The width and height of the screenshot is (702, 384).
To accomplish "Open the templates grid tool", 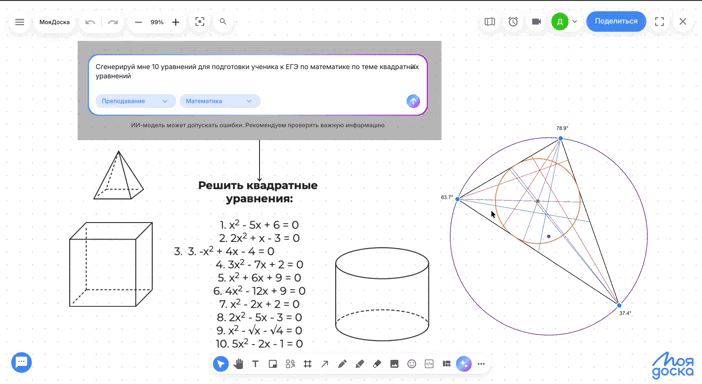I will coord(446,364).
